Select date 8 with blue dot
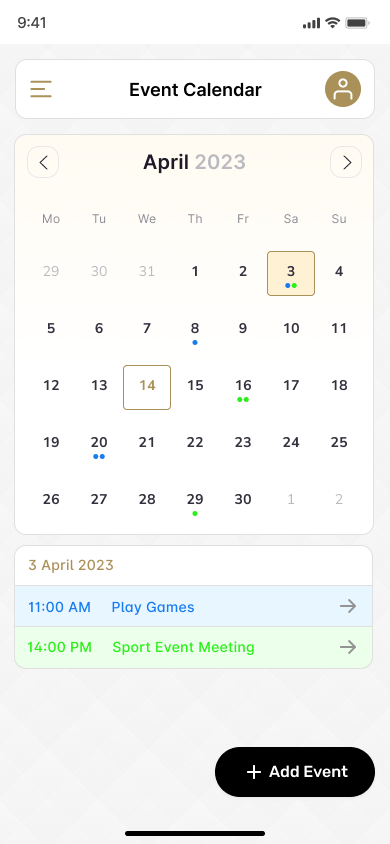The width and height of the screenshot is (390, 844). [x=195, y=332]
